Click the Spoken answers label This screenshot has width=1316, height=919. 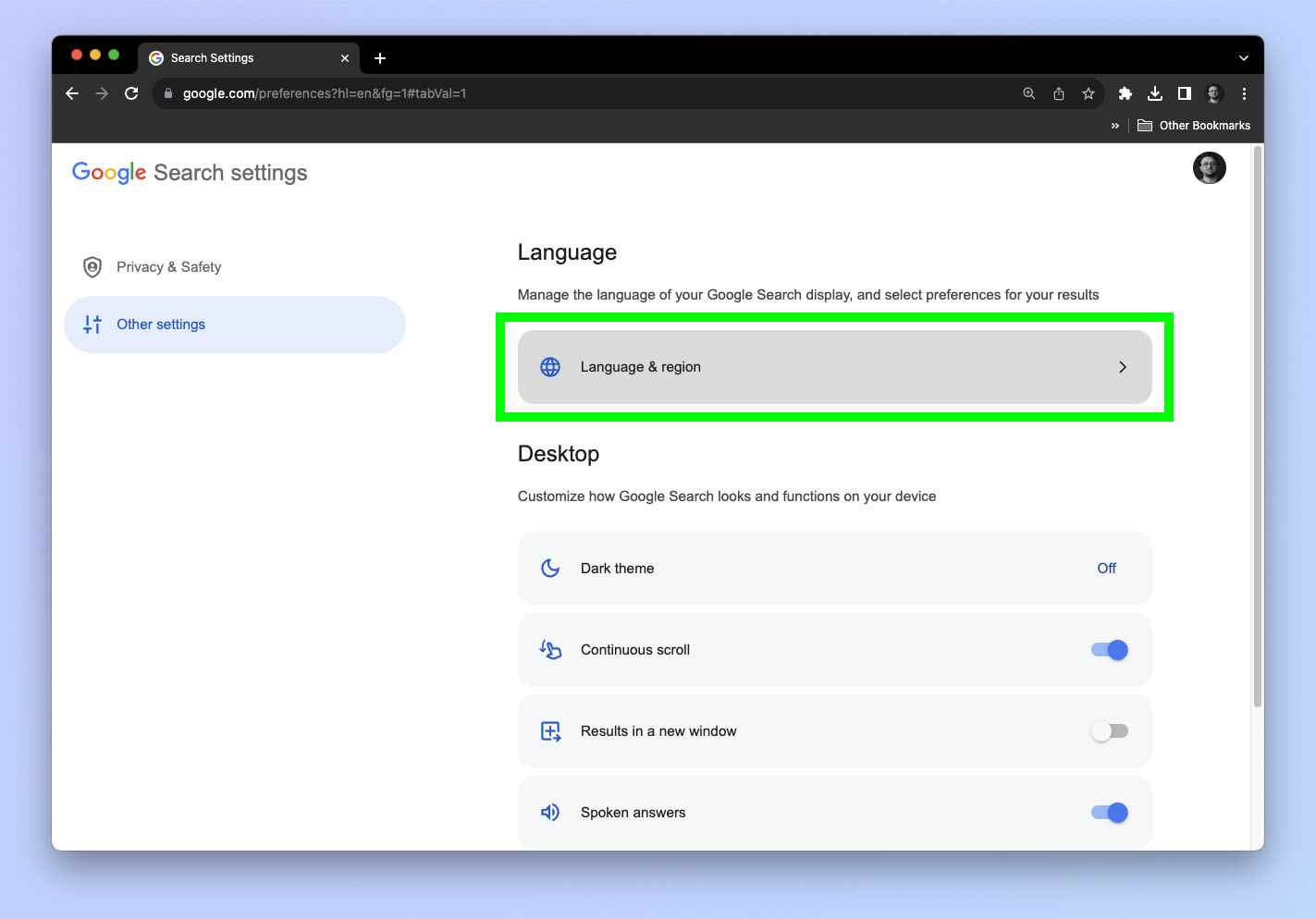633,813
